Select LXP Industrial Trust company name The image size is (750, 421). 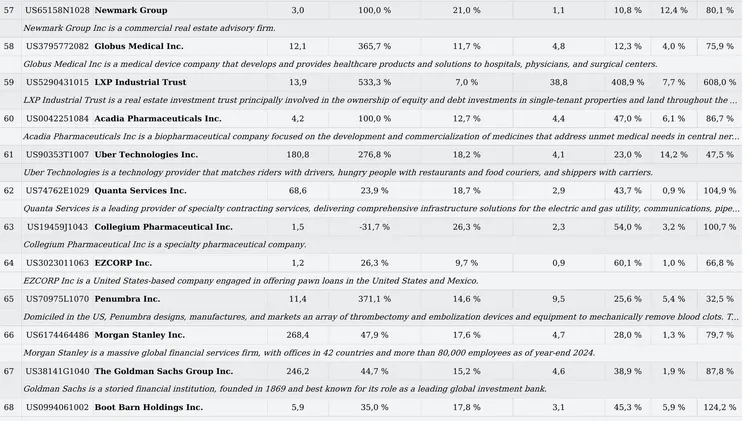pyautogui.click(x=140, y=82)
